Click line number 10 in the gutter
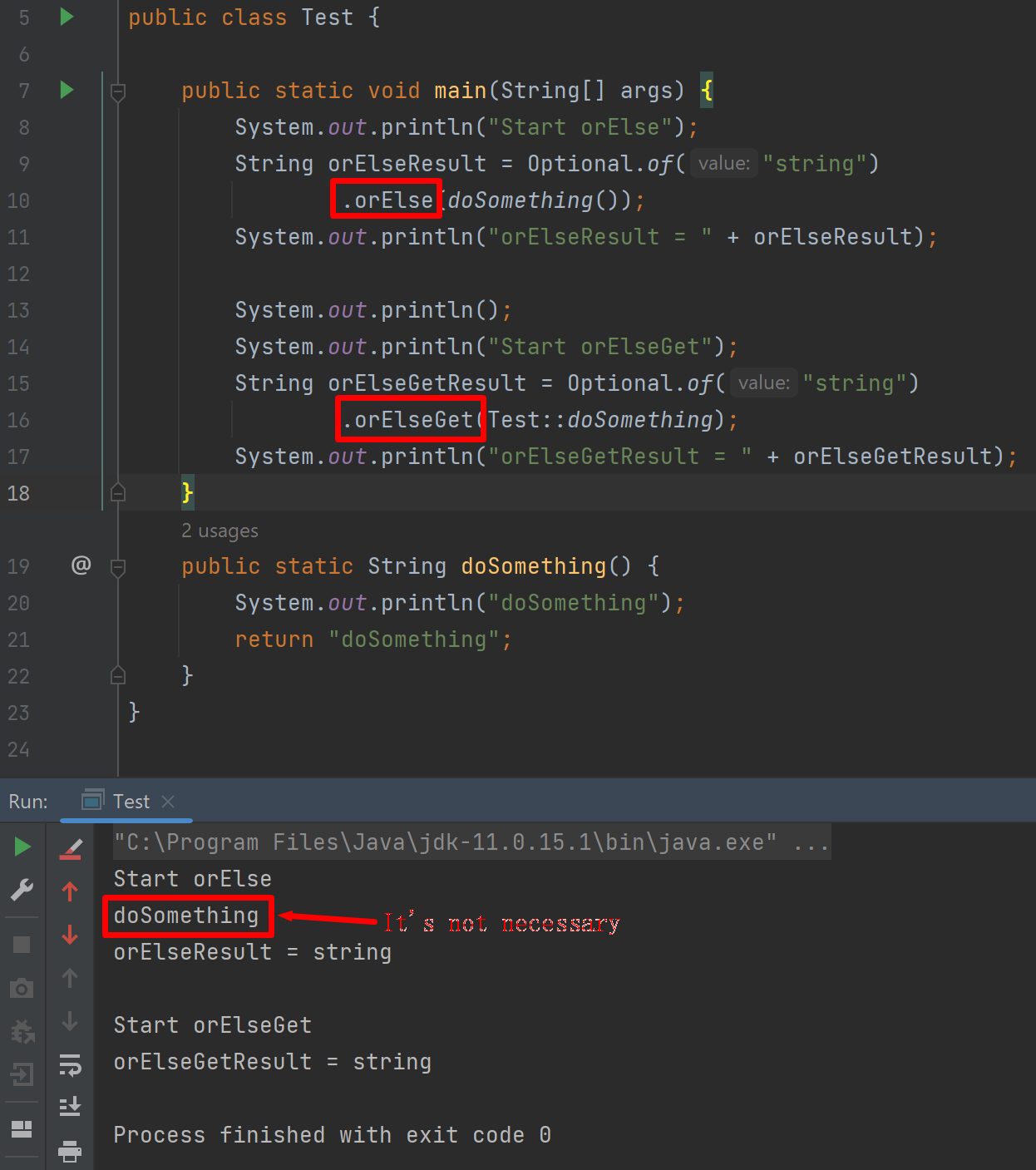This screenshot has width=1036, height=1170. [x=18, y=200]
